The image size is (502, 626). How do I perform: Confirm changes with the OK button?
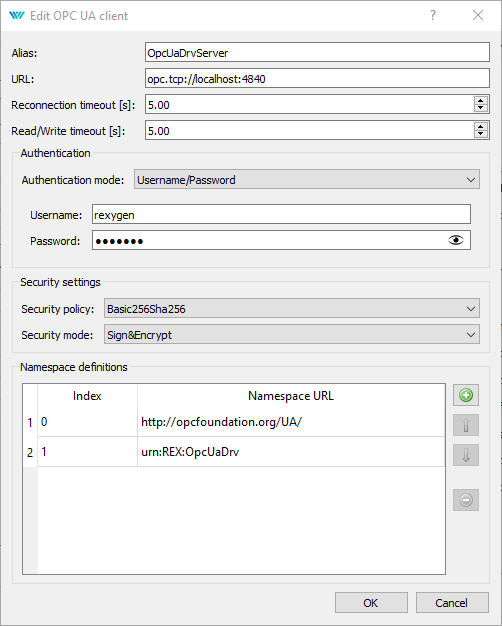371,602
